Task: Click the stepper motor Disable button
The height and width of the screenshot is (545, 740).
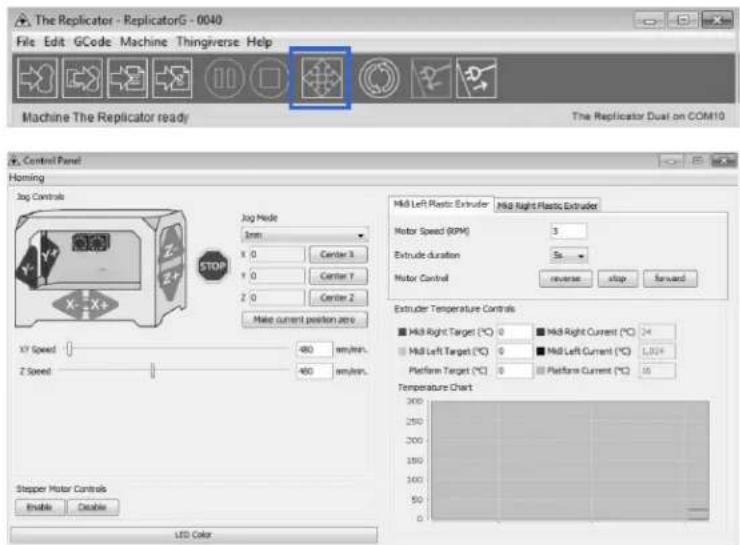Action: pos(92,507)
